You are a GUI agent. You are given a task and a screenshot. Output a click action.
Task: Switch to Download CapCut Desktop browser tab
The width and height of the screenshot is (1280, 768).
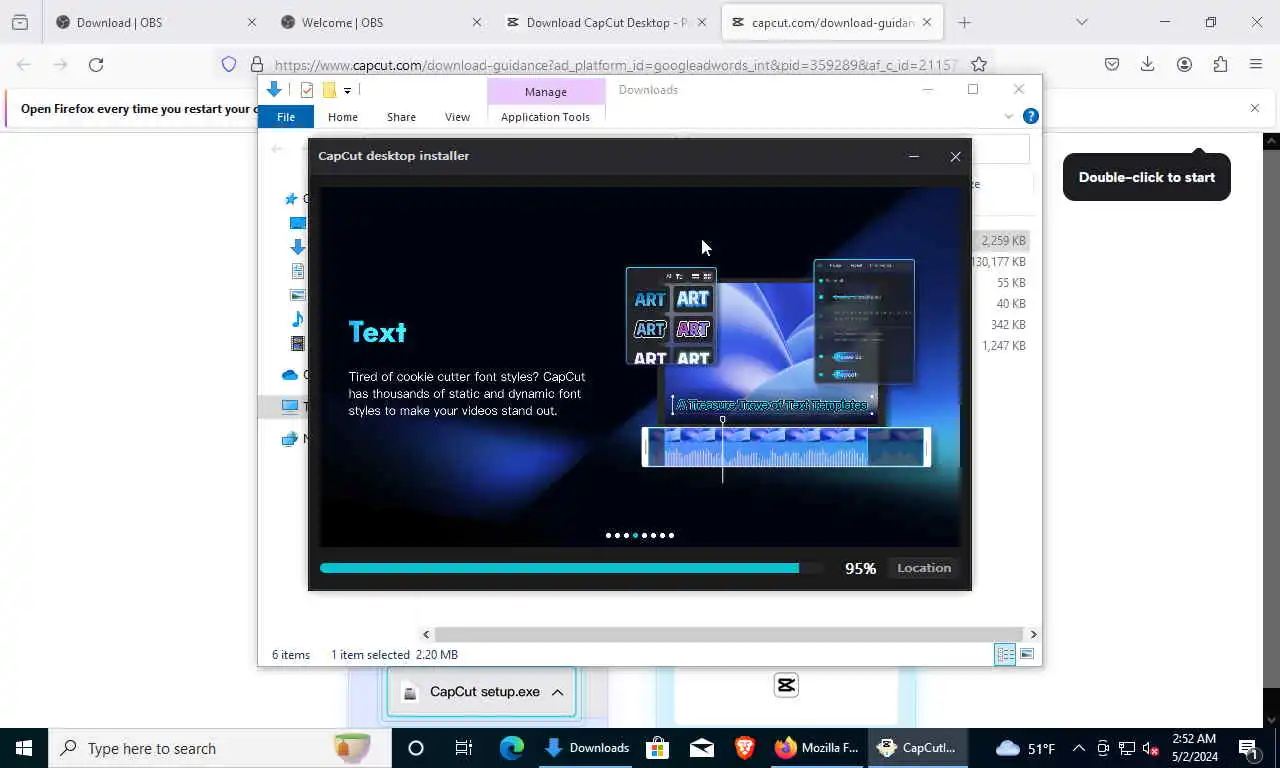tap(607, 22)
